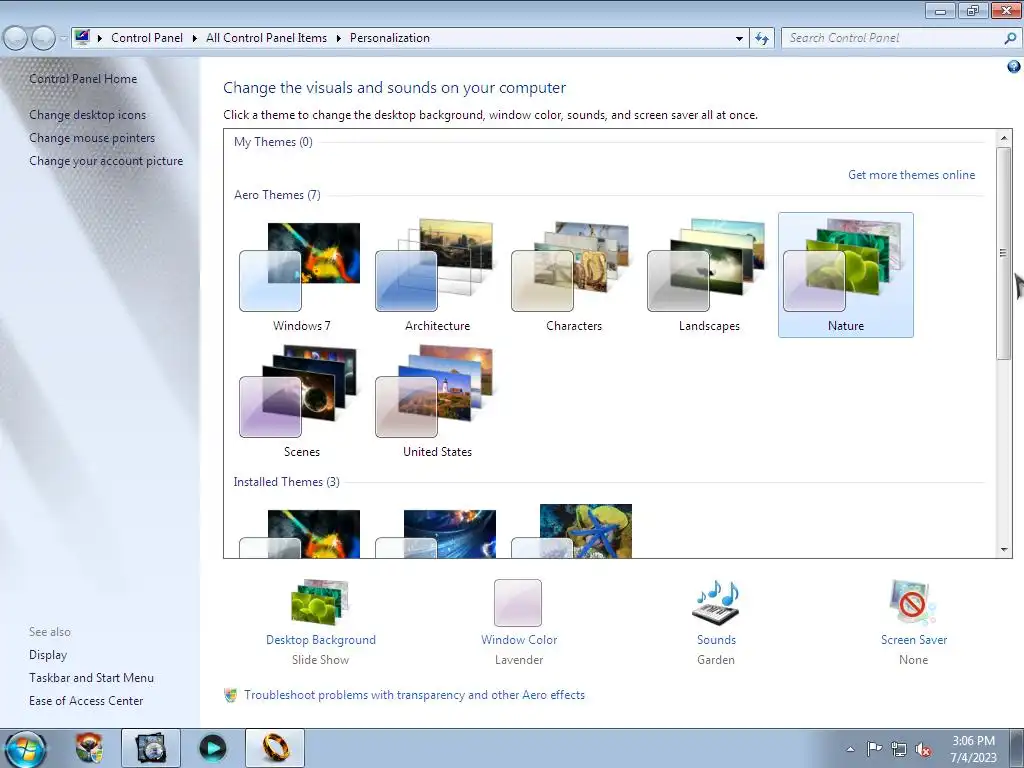Select the Windows 7 Aero theme

coord(301,275)
